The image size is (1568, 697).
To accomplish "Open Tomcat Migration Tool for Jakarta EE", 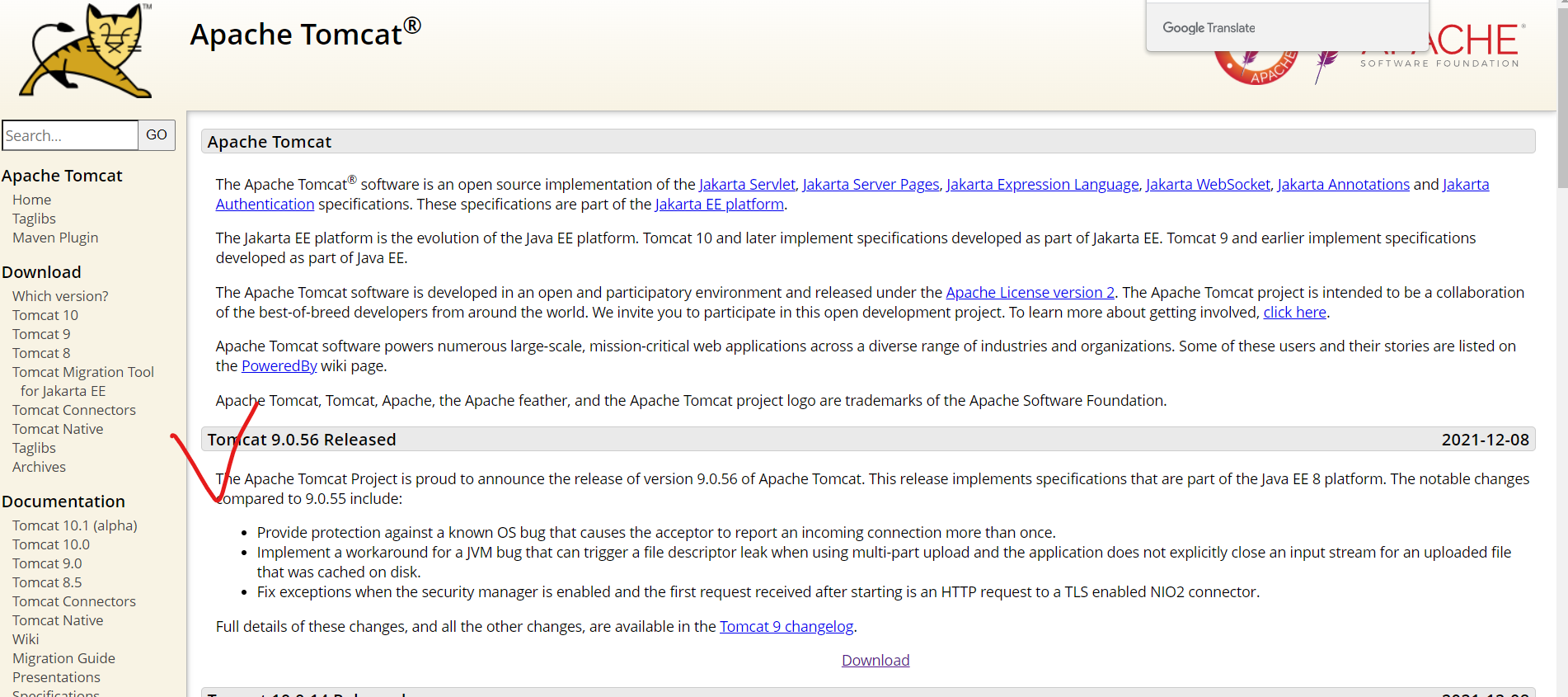I will click(83, 381).
